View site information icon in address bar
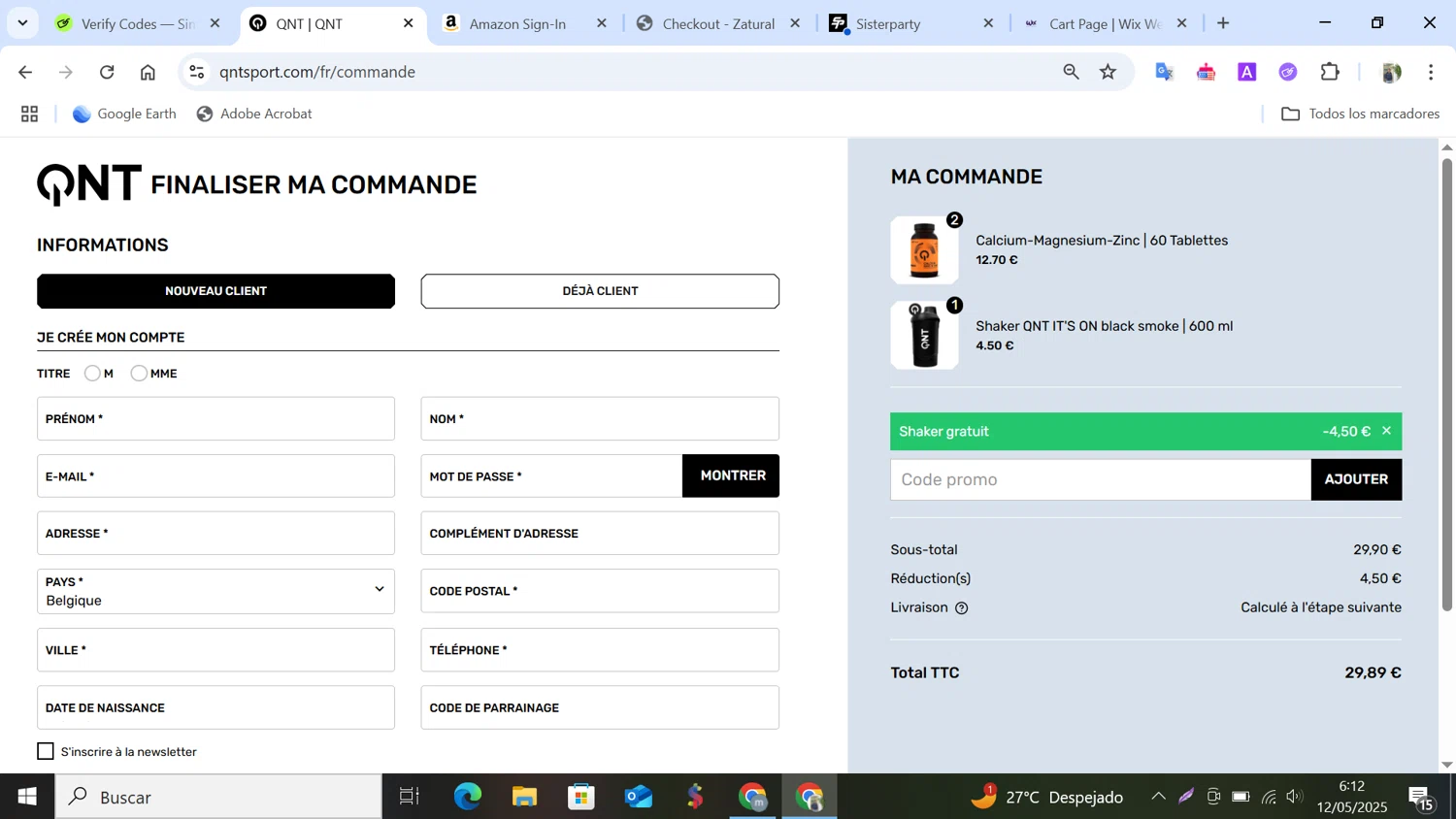 tap(197, 72)
